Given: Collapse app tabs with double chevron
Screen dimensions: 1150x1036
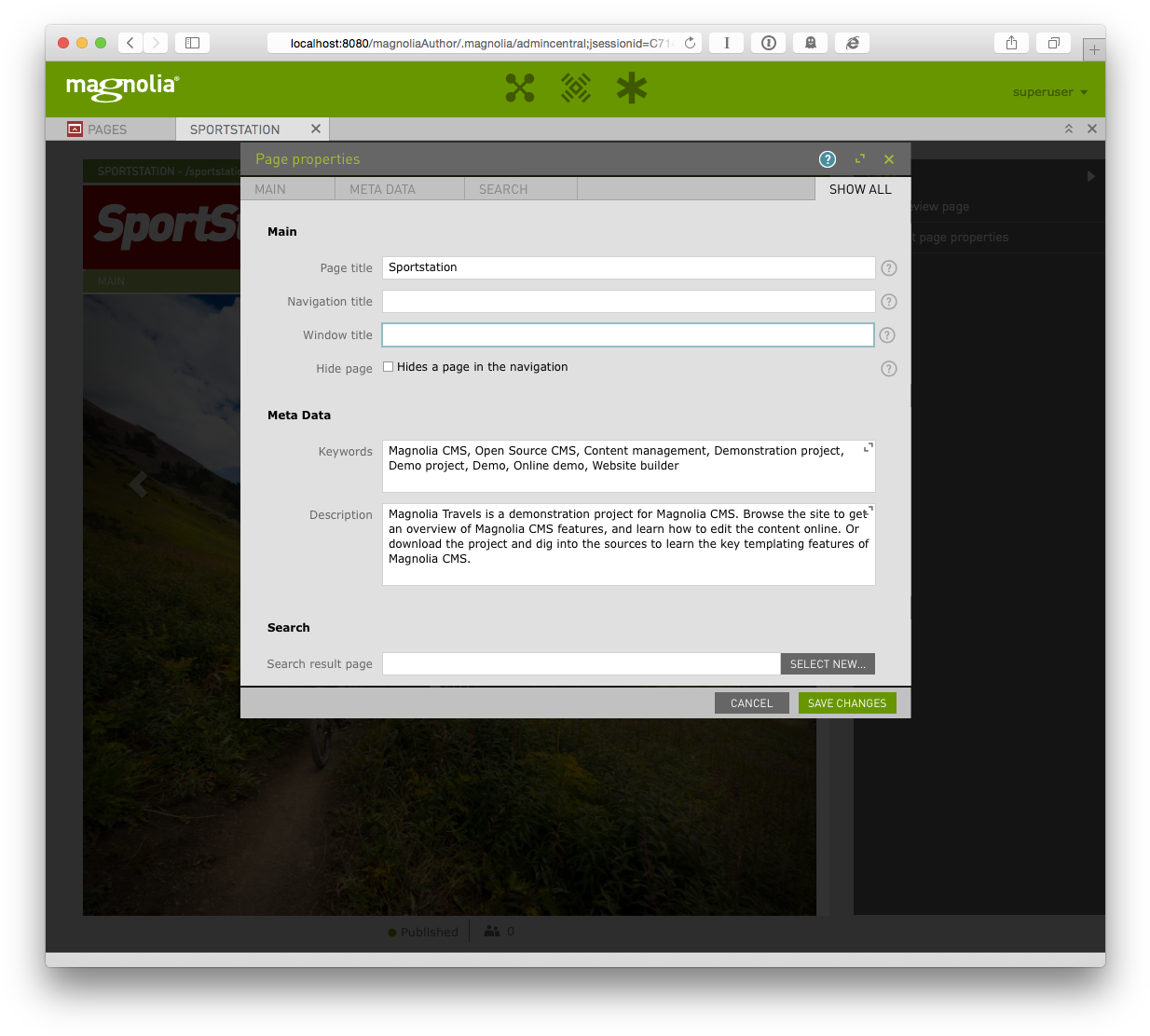Looking at the screenshot, I should (1069, 129).
